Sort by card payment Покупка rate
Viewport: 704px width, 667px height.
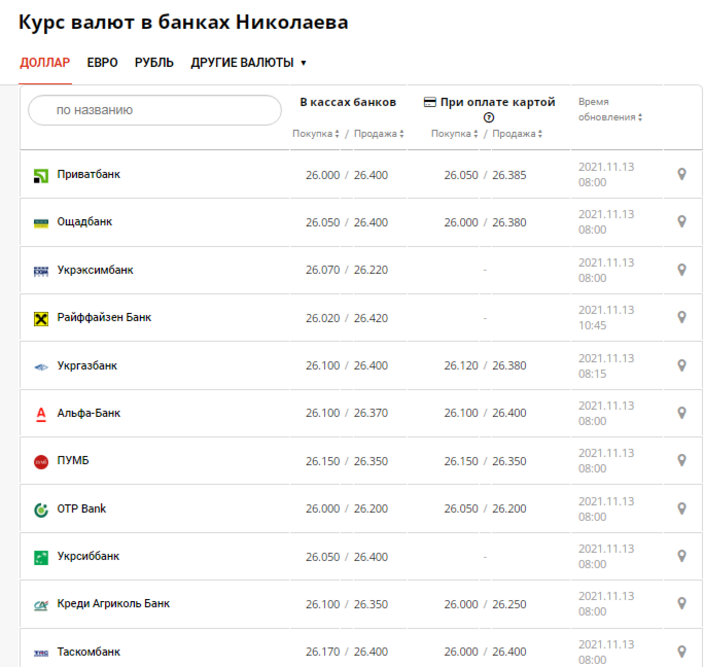point(454,134)
